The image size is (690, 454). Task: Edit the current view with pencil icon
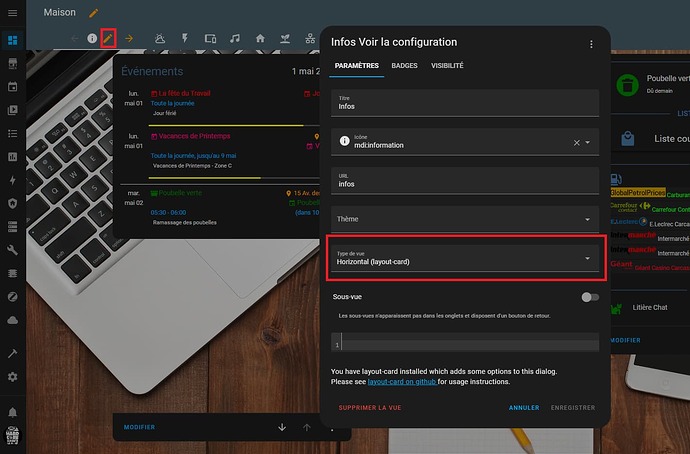tap(108, 38)
